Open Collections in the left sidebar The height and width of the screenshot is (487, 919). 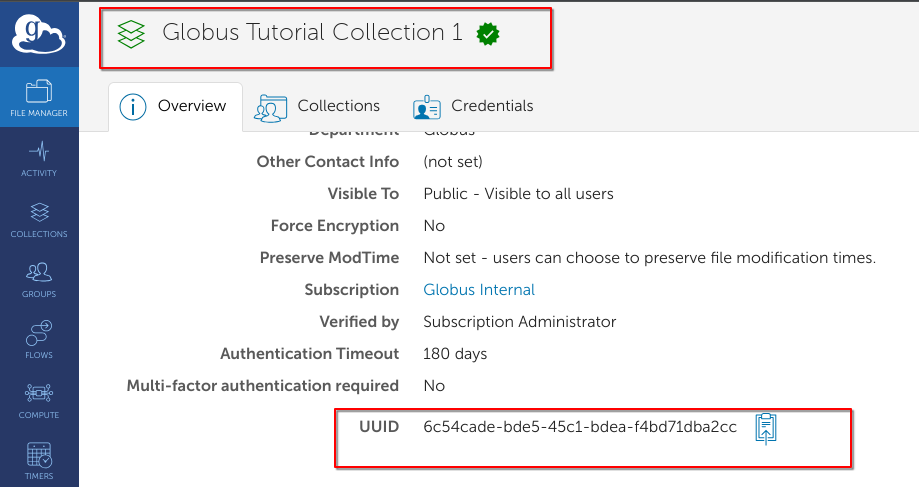tap(39, 219)
